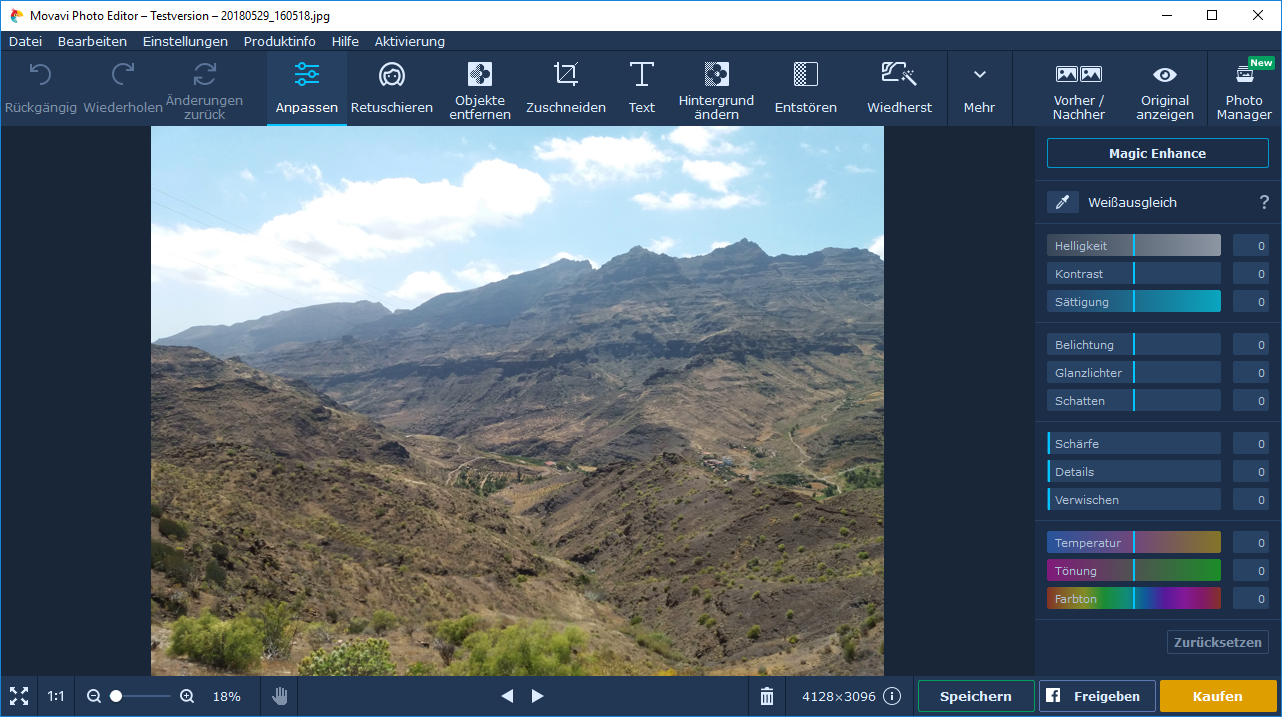1282x717 pixels.
Task: Open Objekte entfernen tool
Action: click(480, 88)
